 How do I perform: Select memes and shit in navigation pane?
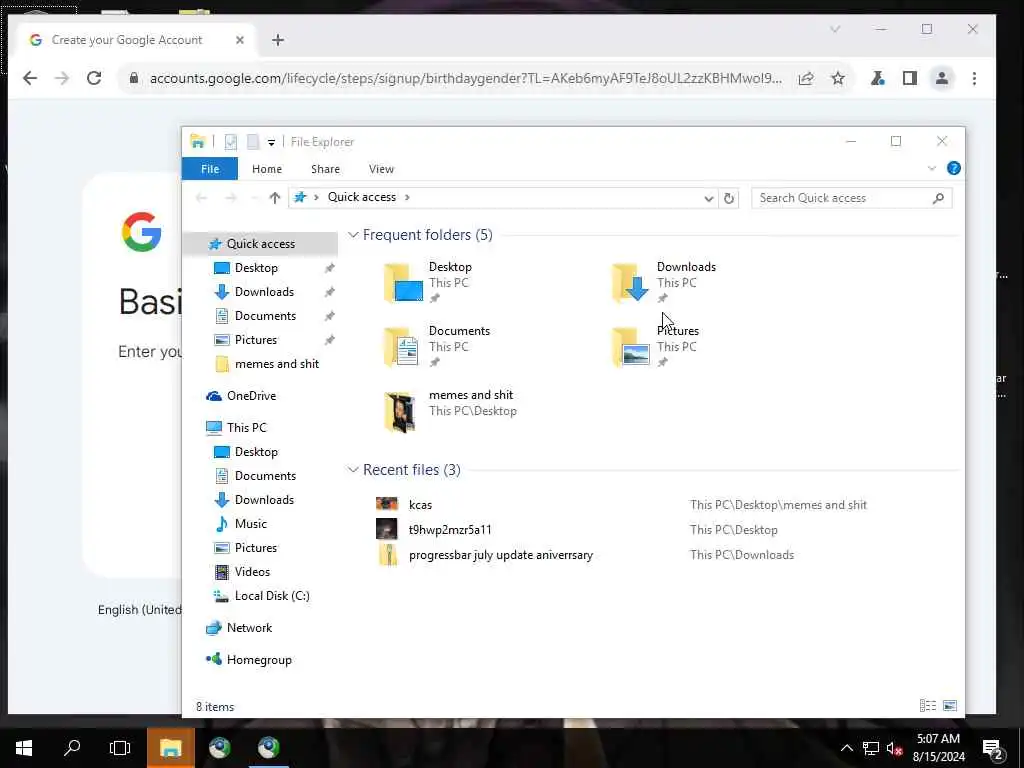point(276,364)
